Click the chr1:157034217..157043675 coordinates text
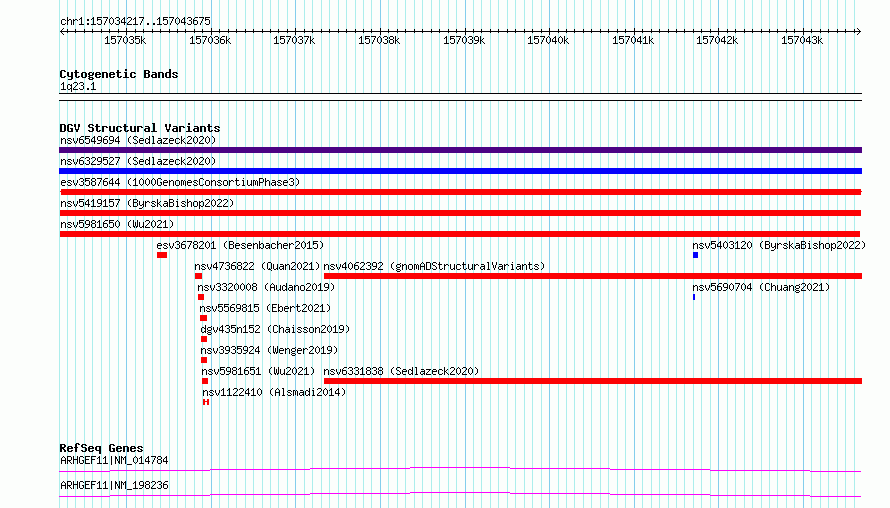 tap(135, 22)
